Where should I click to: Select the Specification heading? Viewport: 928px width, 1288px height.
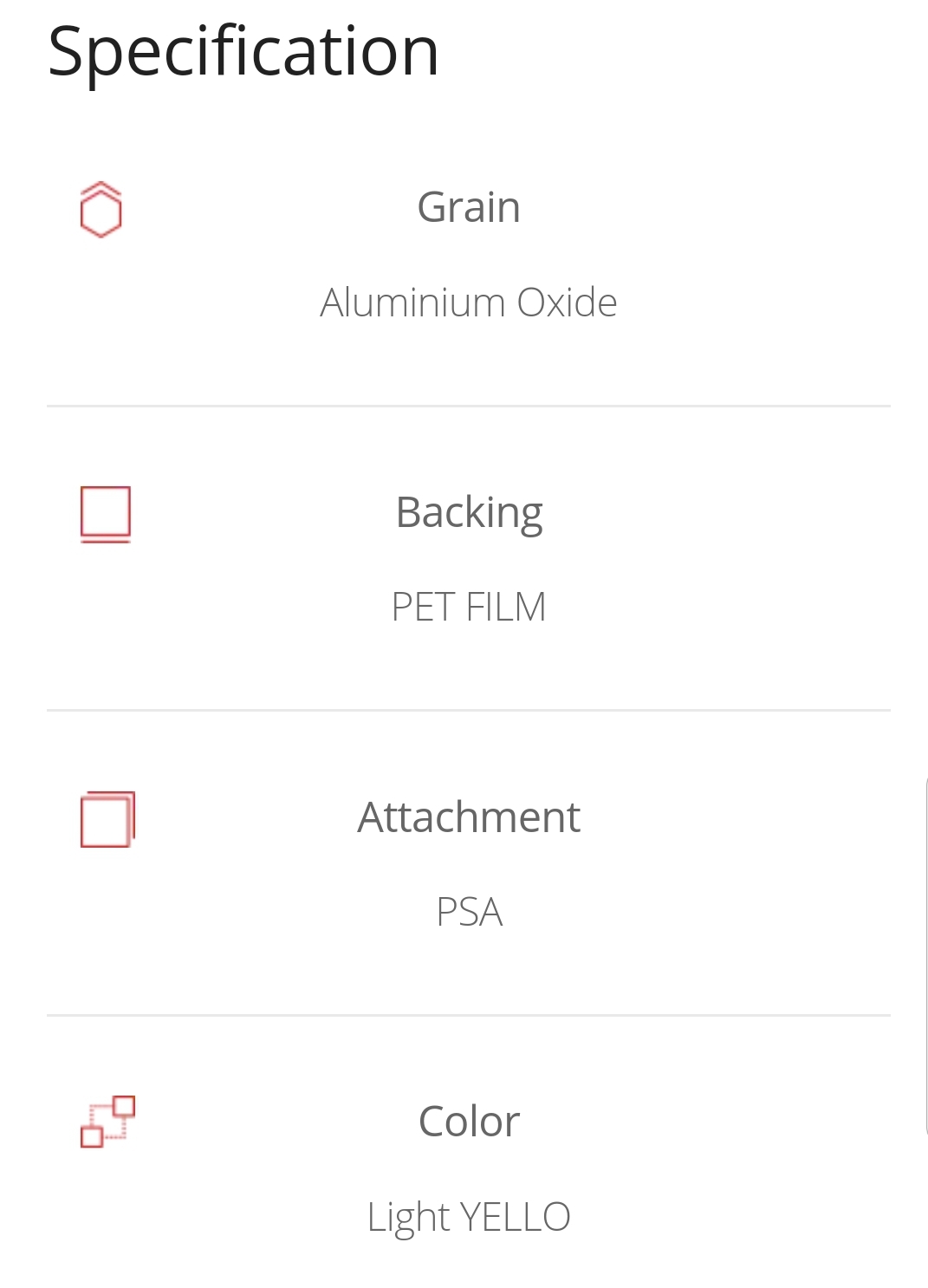[x=243, y=52]
